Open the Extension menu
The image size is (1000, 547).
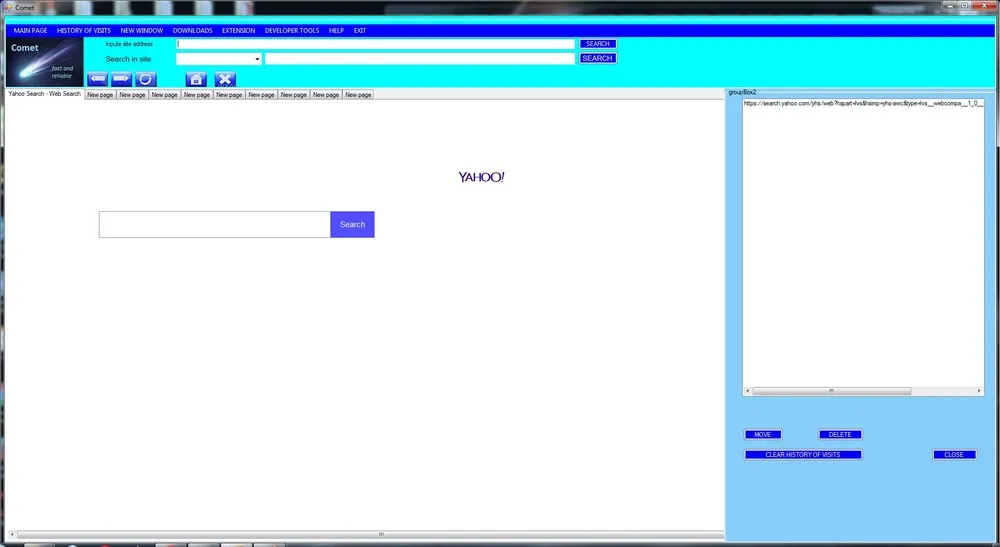coord(238,31)
